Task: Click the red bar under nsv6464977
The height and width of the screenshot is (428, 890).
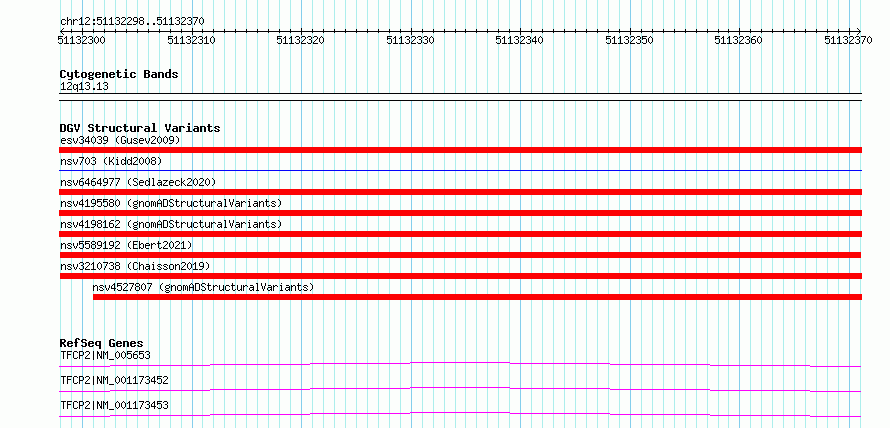Action: (460, 192)
